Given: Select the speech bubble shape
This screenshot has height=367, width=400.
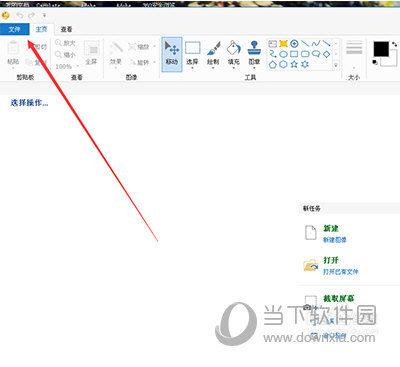Looking at the screenshot, I should point(316,54).
